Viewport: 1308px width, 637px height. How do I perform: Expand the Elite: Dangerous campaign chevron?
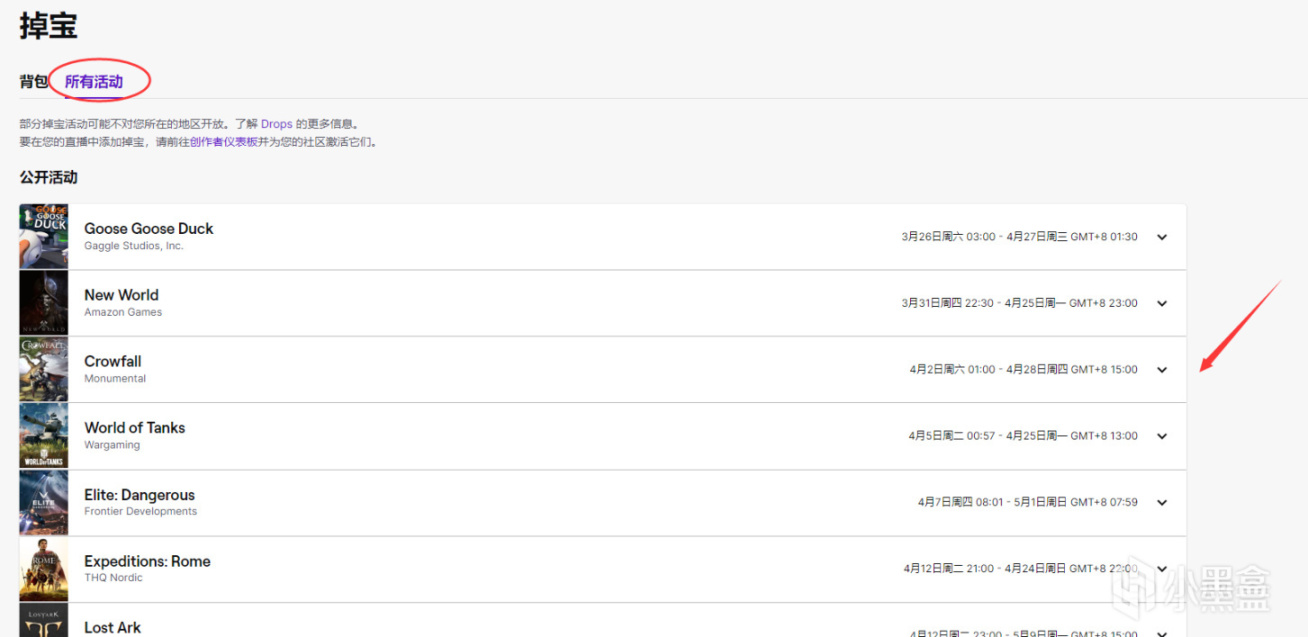coord(1162,502)
